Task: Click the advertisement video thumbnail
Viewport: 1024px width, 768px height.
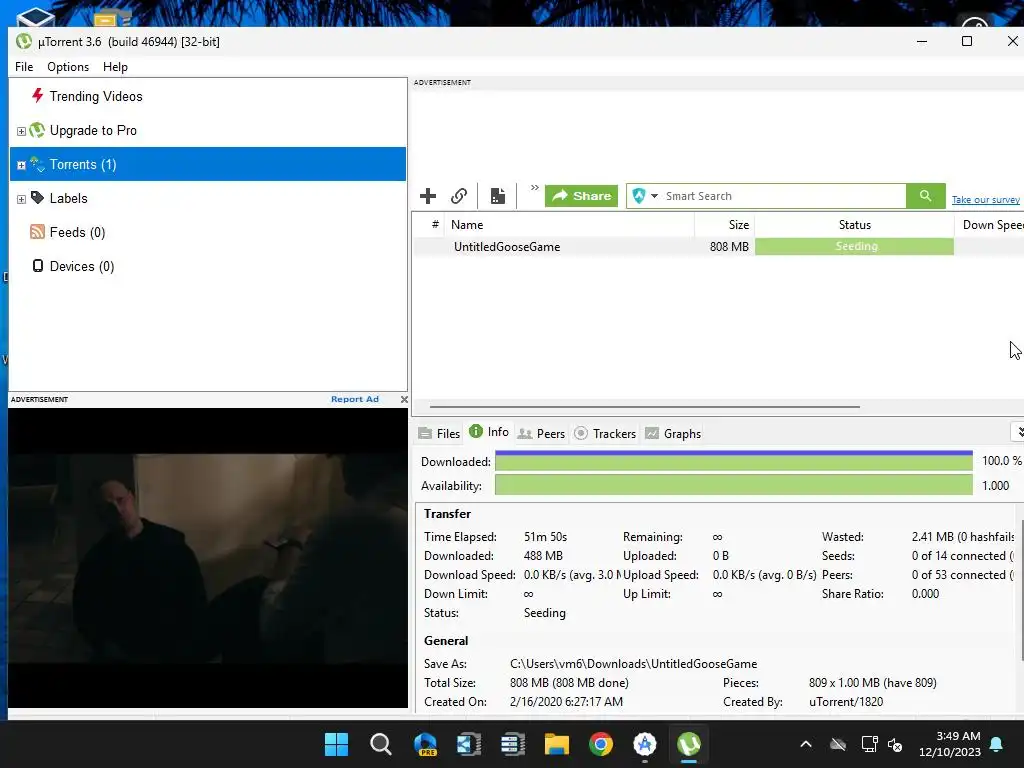Action: [x=208, y=558]
